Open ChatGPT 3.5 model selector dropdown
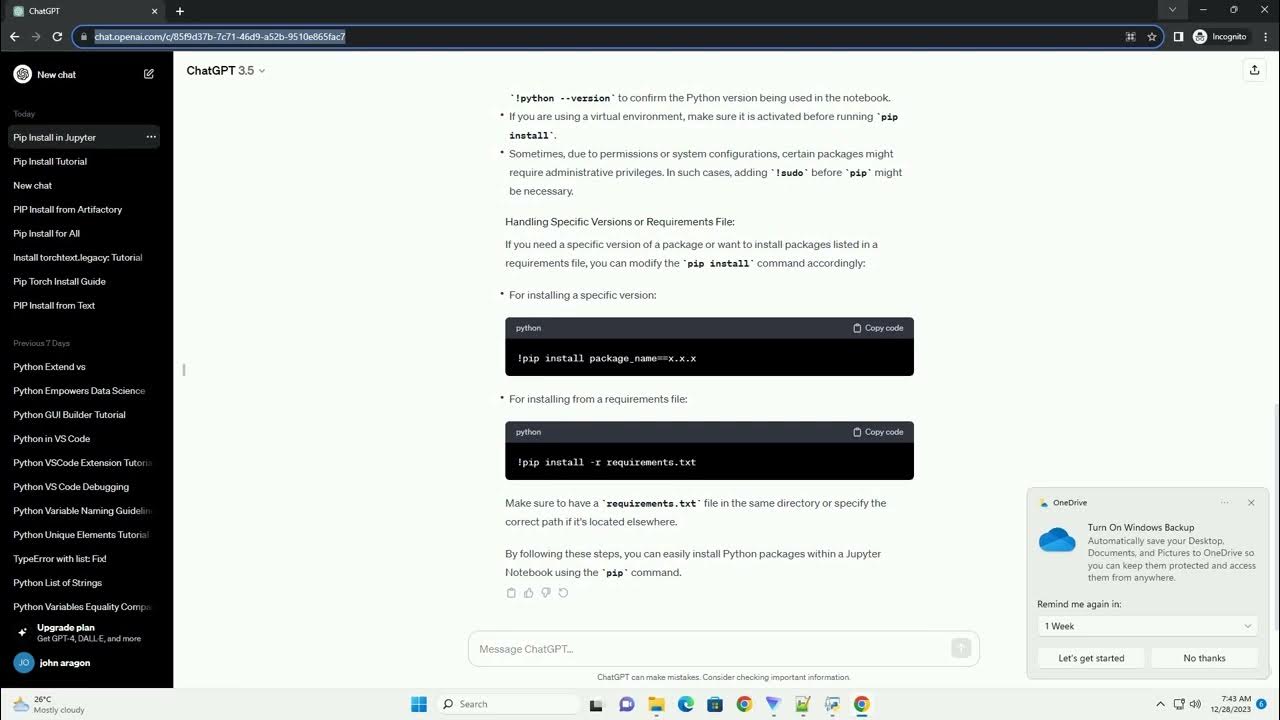 (226, 70)
